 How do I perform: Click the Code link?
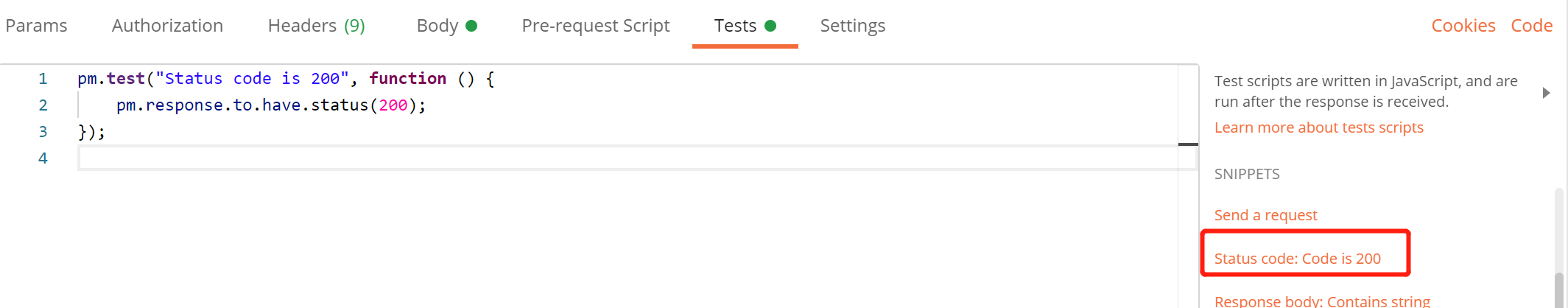(x=1531, y=26)
